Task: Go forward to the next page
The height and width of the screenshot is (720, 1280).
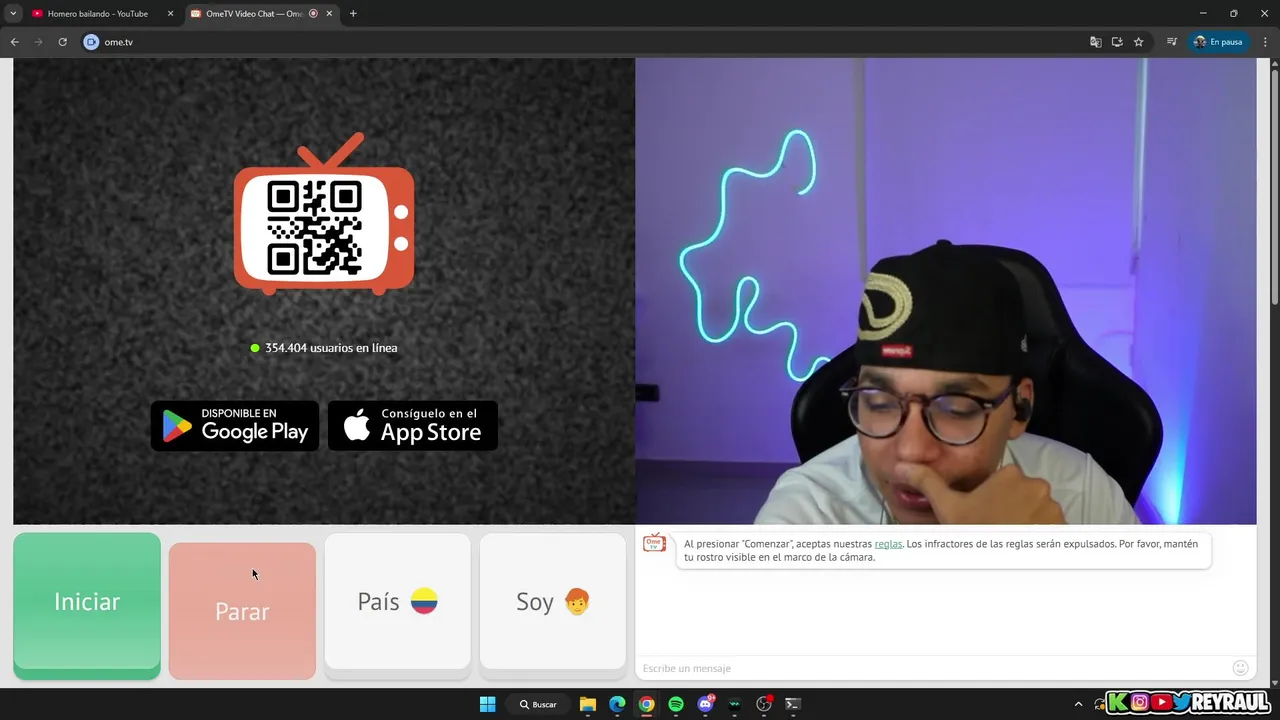Action: coord(39,42)
